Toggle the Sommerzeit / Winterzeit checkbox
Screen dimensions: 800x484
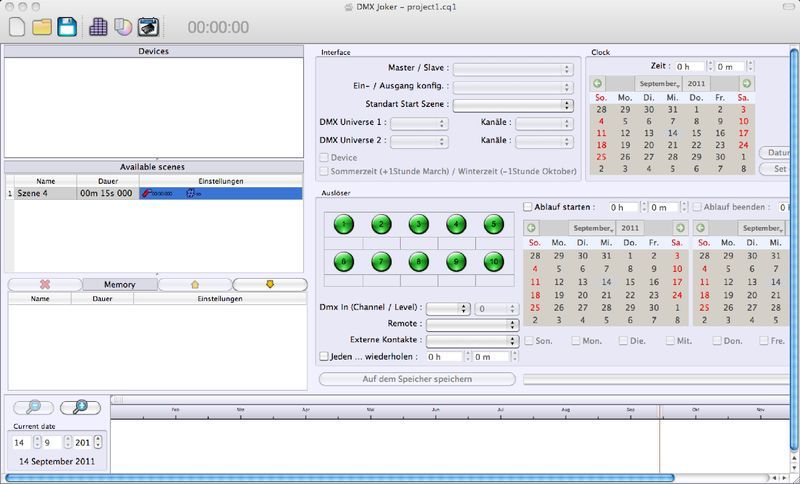[323, 171]
